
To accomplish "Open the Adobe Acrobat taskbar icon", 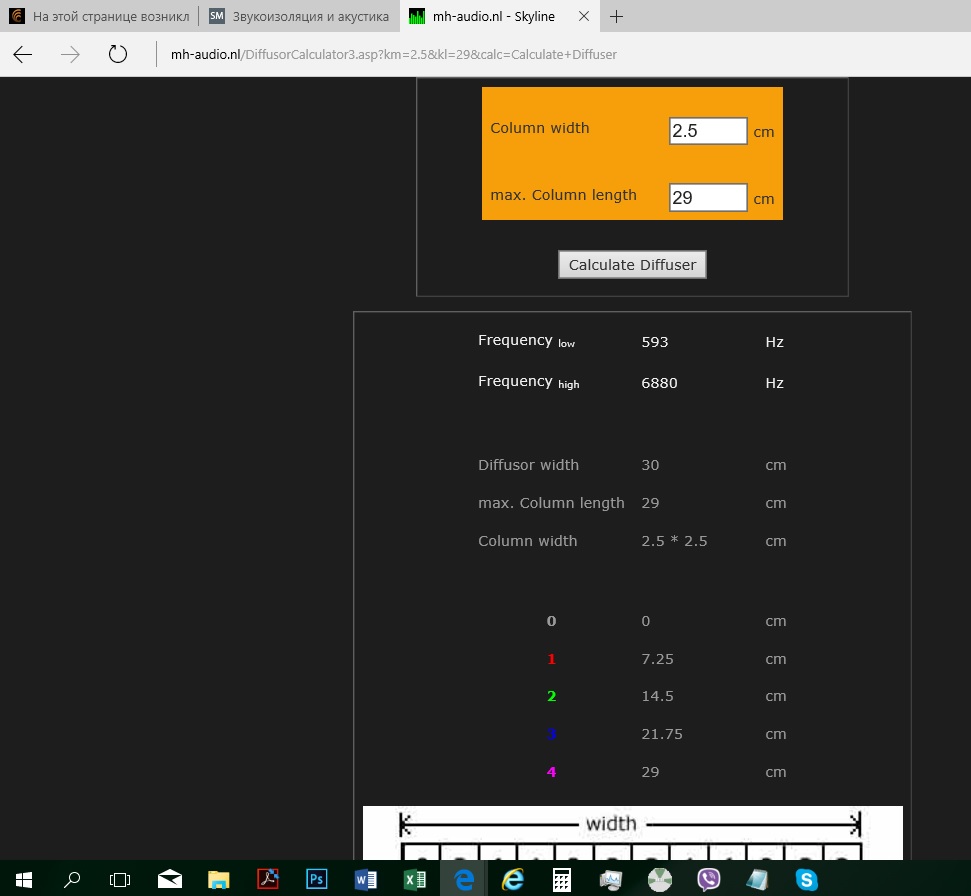I will [268, 879].
